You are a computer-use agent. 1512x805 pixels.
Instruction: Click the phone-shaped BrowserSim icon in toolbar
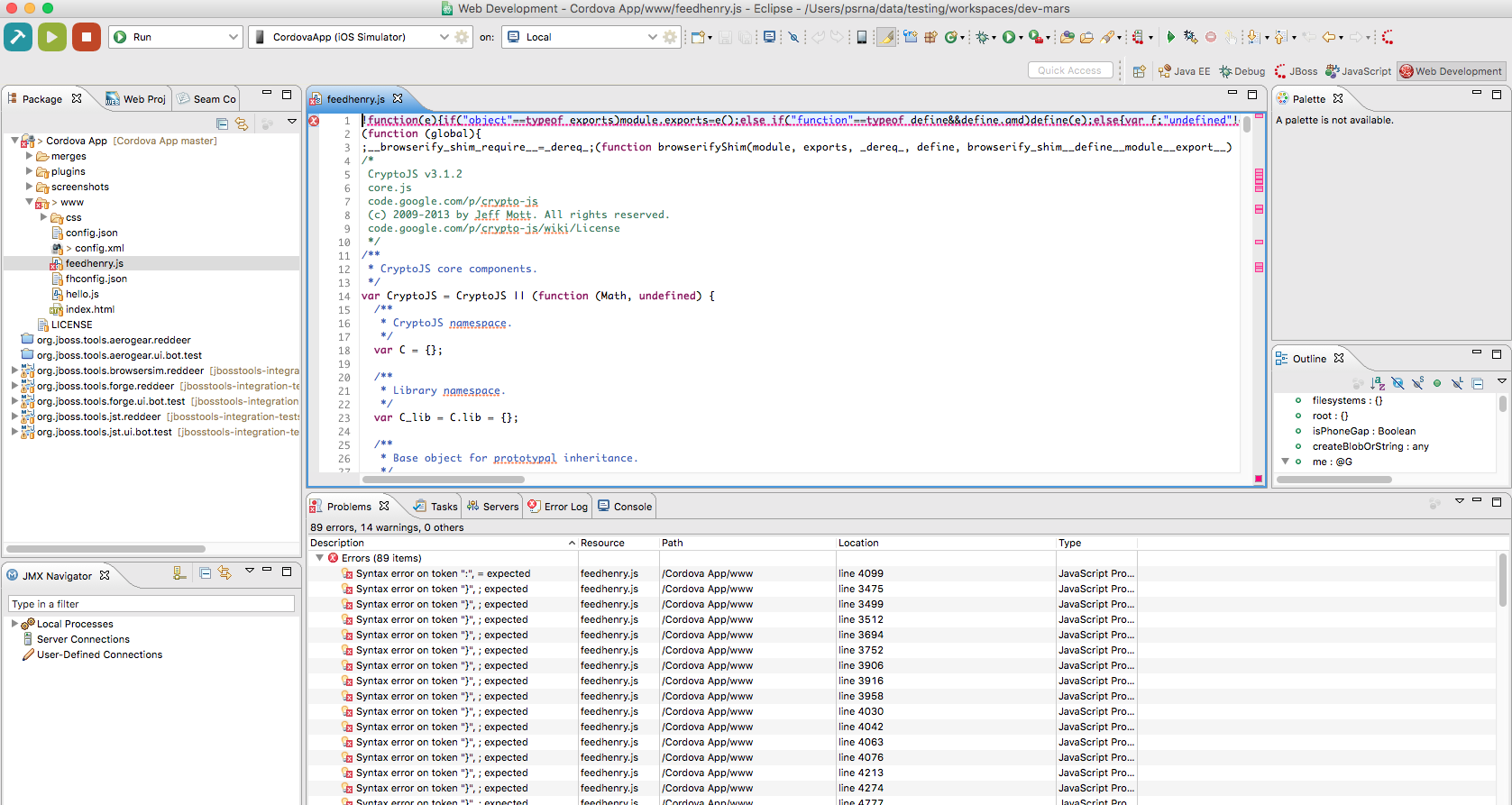(862, 37)
